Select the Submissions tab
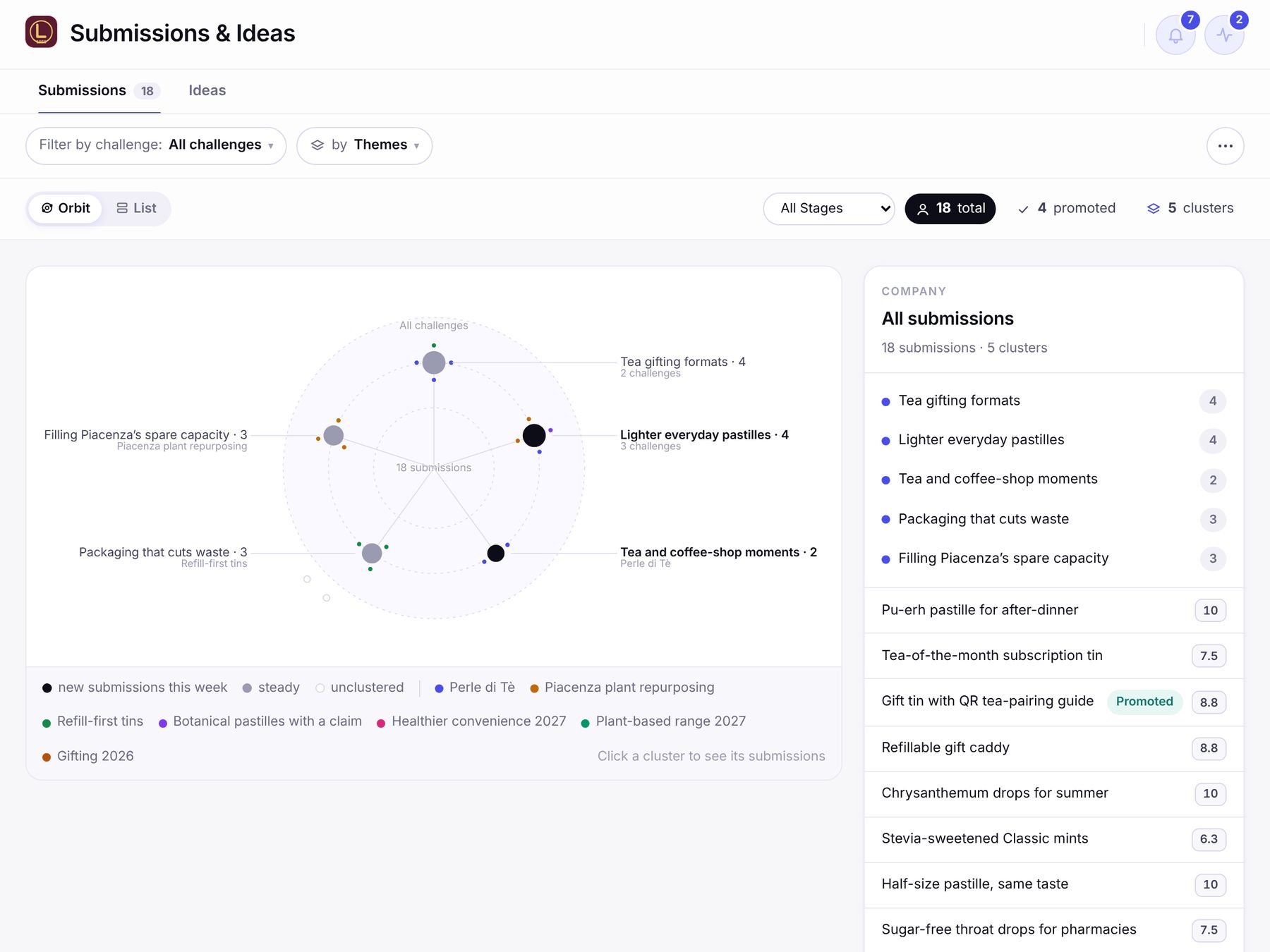Screen dimensions: 1270x952 click(x=99, y=91)
